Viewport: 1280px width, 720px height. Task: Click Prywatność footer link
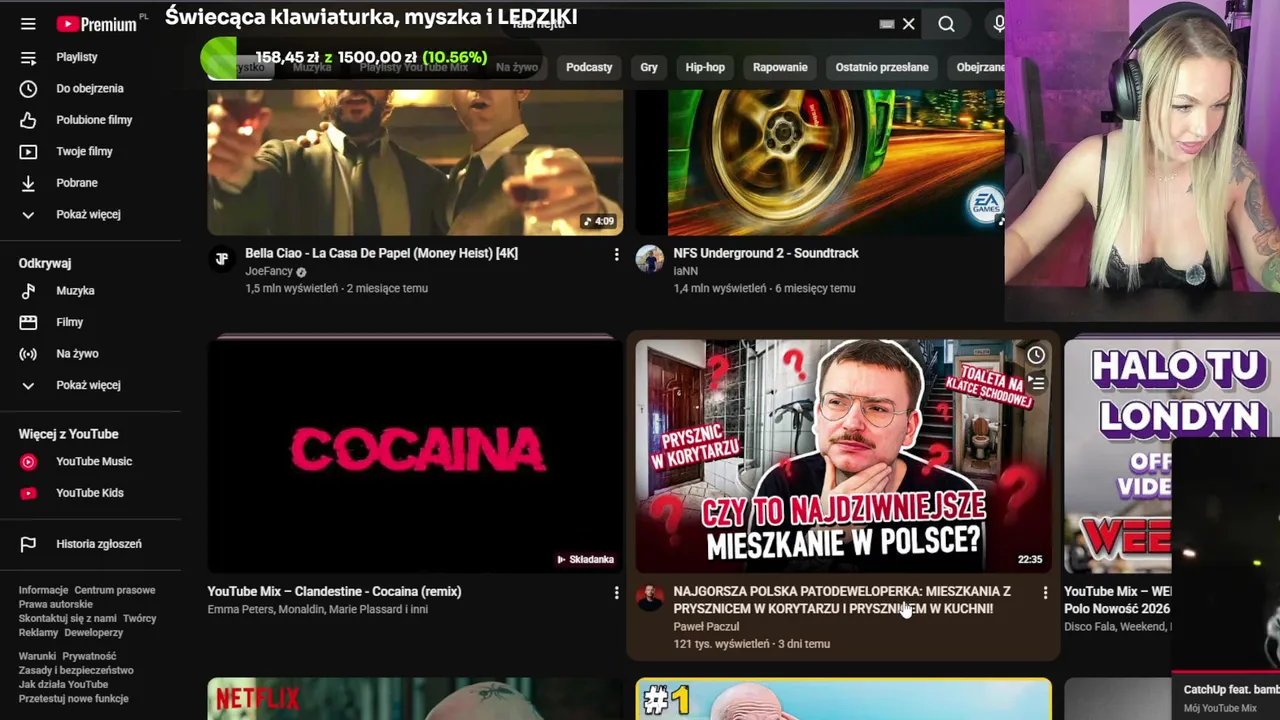click(x=89, y=656)
